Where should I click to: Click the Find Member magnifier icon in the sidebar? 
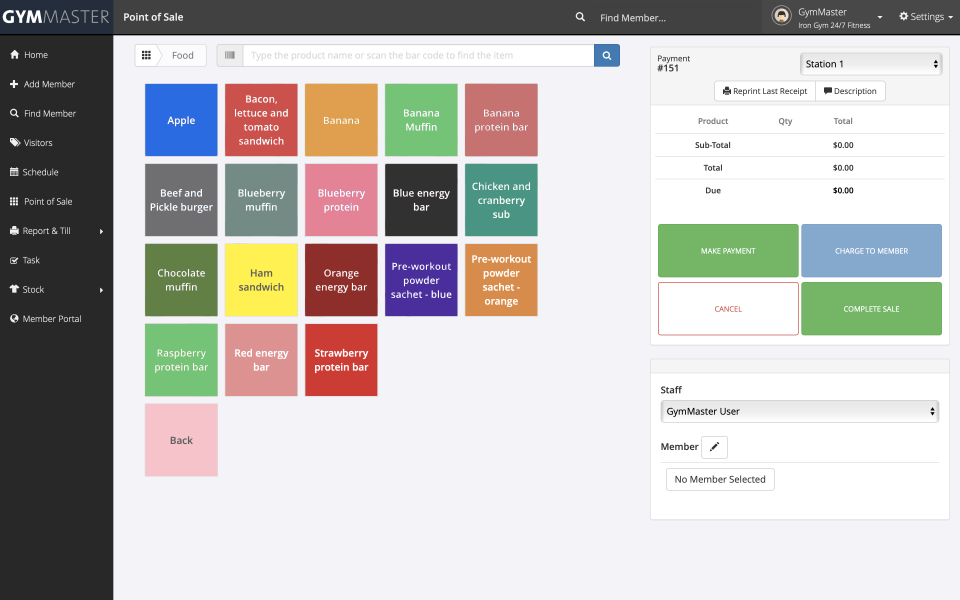point(14,113)
